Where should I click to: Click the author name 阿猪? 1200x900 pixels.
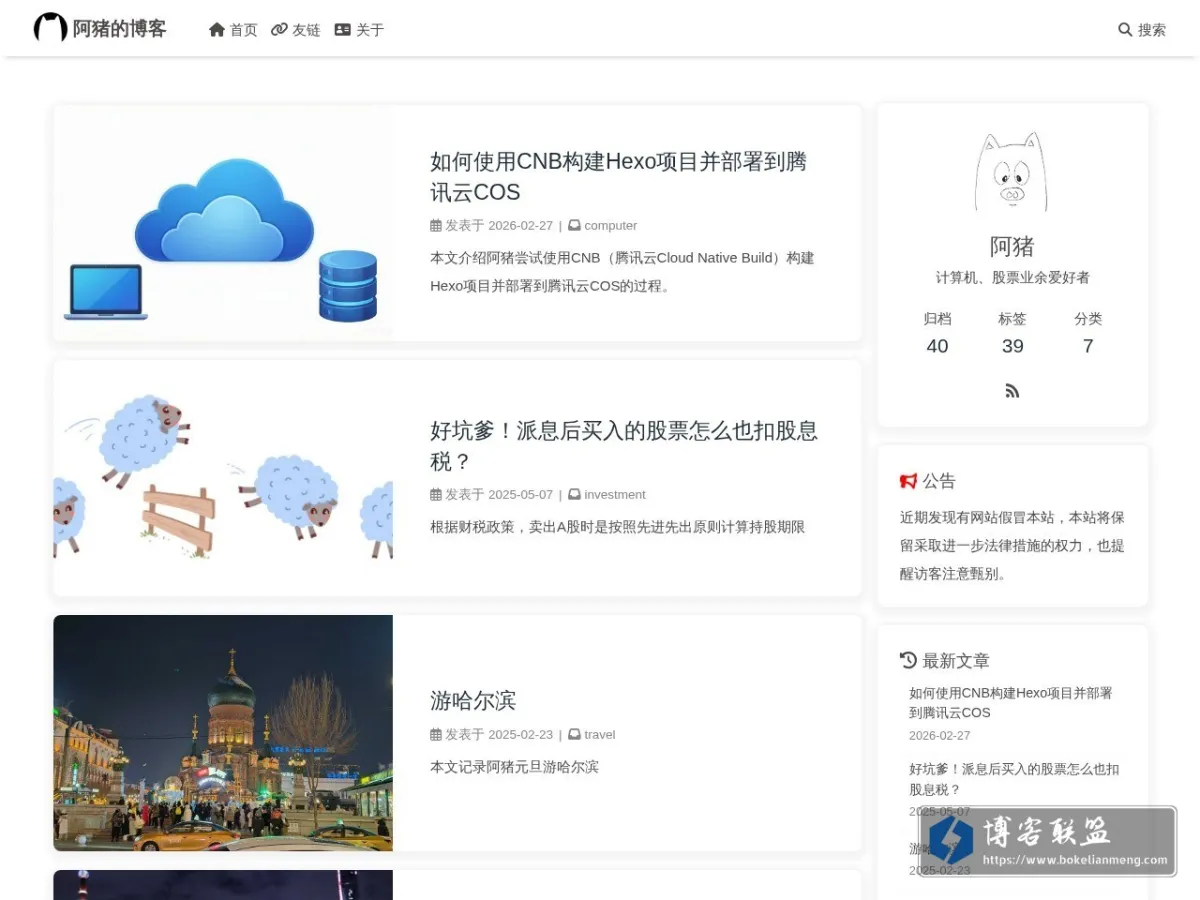point(1012,247)
